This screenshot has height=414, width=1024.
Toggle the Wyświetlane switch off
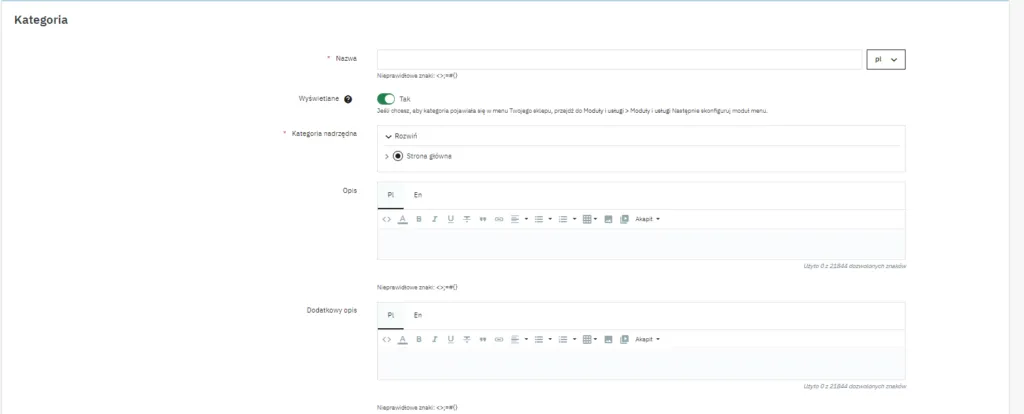point(386,99)
